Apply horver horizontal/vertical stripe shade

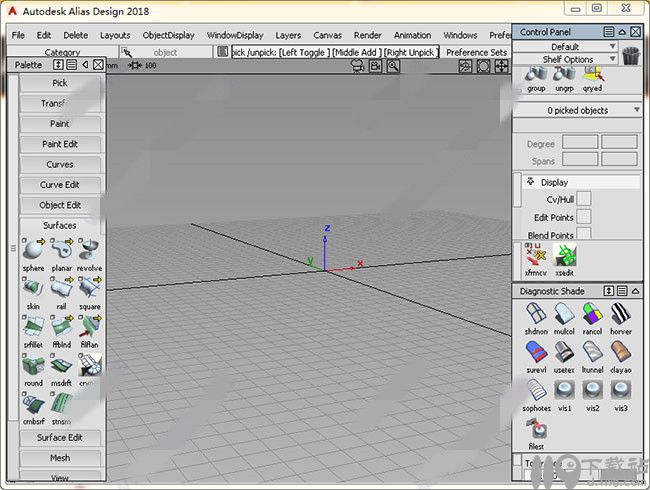coord(621,314)
